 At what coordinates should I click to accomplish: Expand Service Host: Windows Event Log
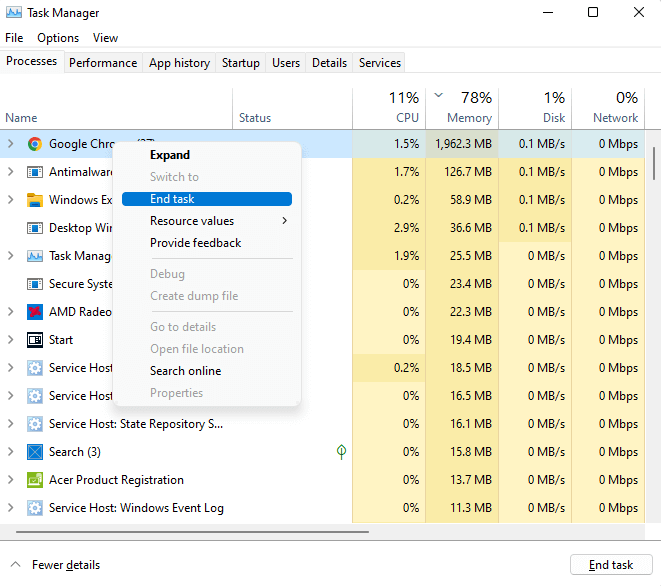[10, 508]
